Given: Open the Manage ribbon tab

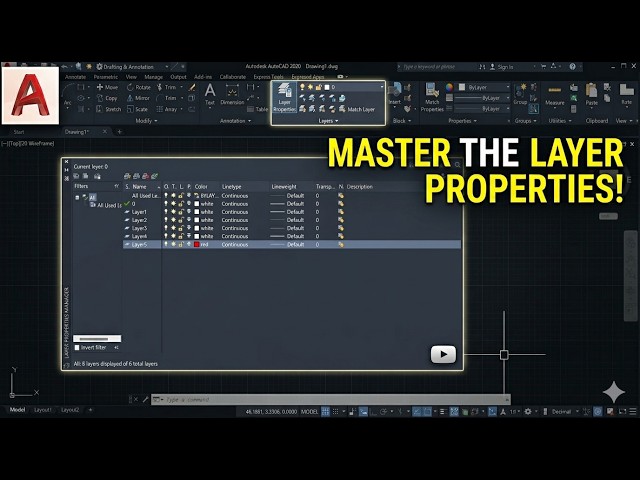Looking at the screenshot, I should tap(153, 77).
